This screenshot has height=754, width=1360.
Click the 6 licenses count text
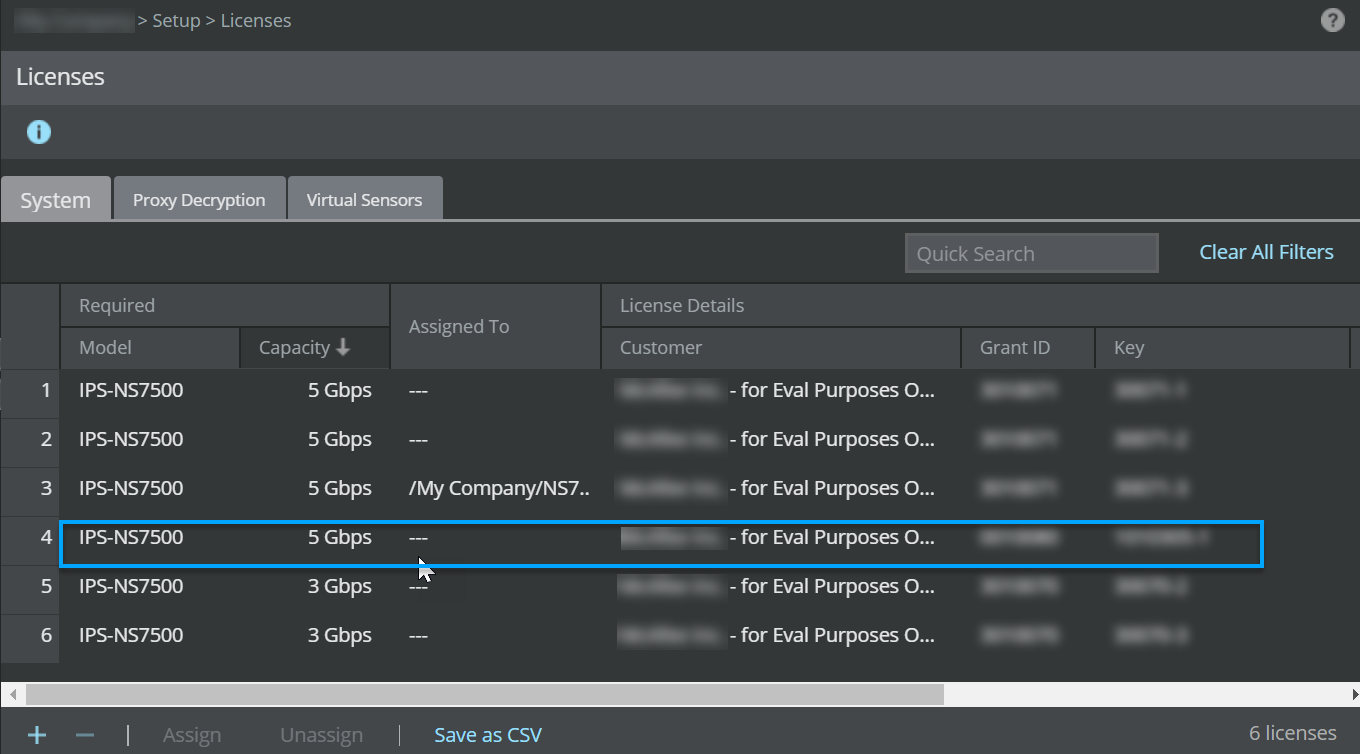pos(1292,733)
